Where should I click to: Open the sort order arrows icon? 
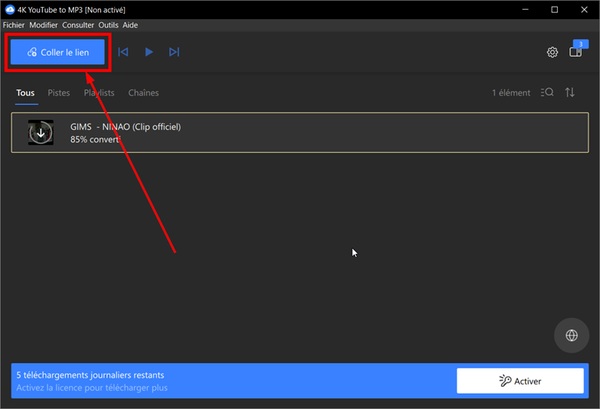(x=570, y=92)
